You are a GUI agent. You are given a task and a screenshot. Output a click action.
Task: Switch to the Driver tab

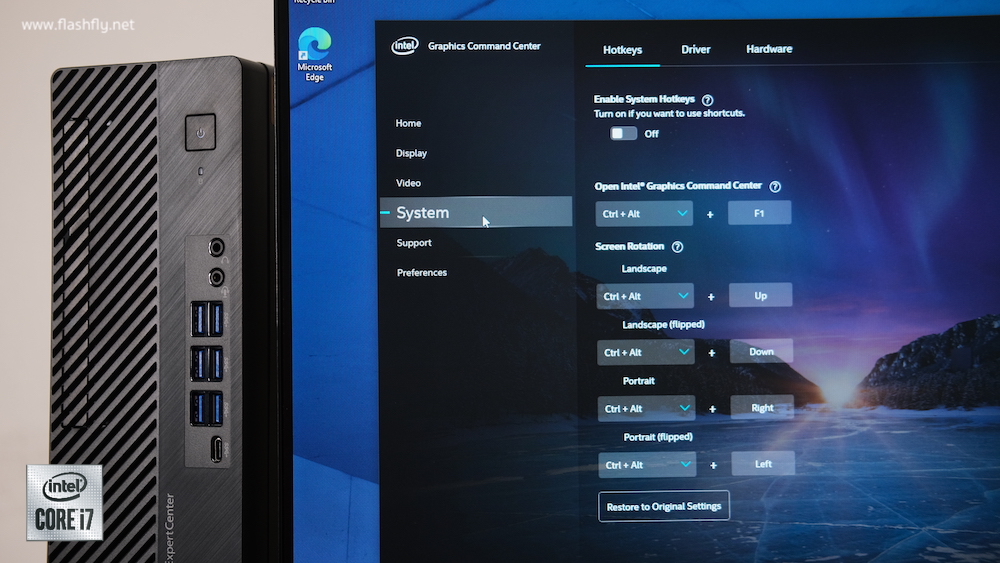[696, 49]
